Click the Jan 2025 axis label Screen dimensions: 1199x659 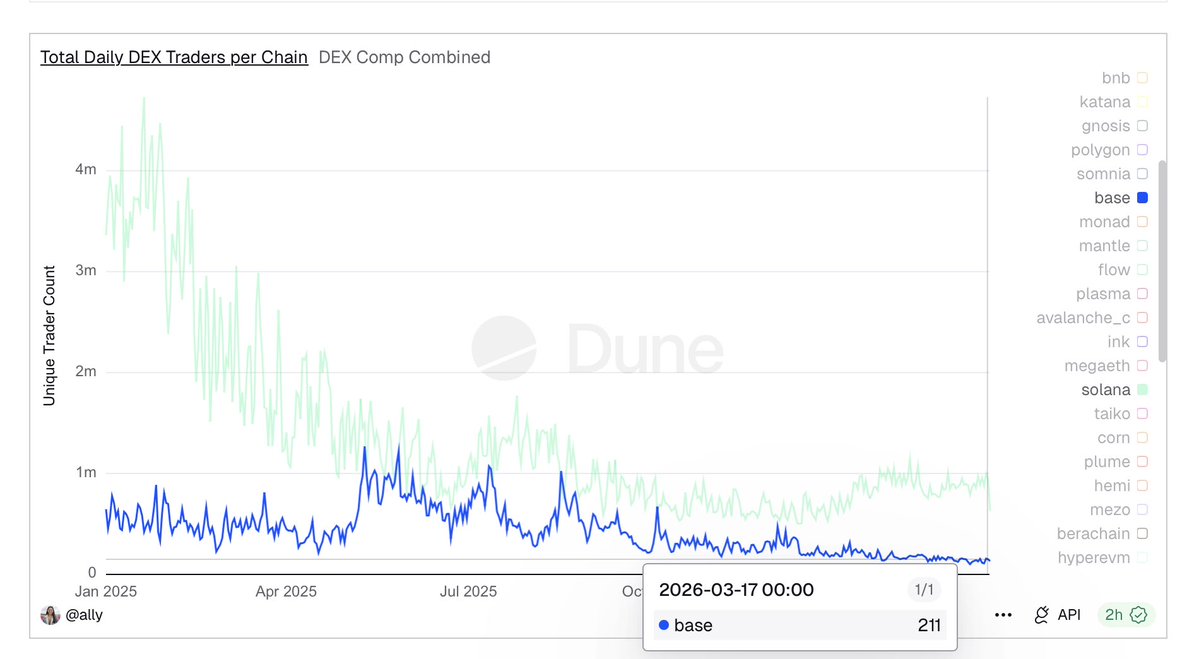(x=106, y=591)
